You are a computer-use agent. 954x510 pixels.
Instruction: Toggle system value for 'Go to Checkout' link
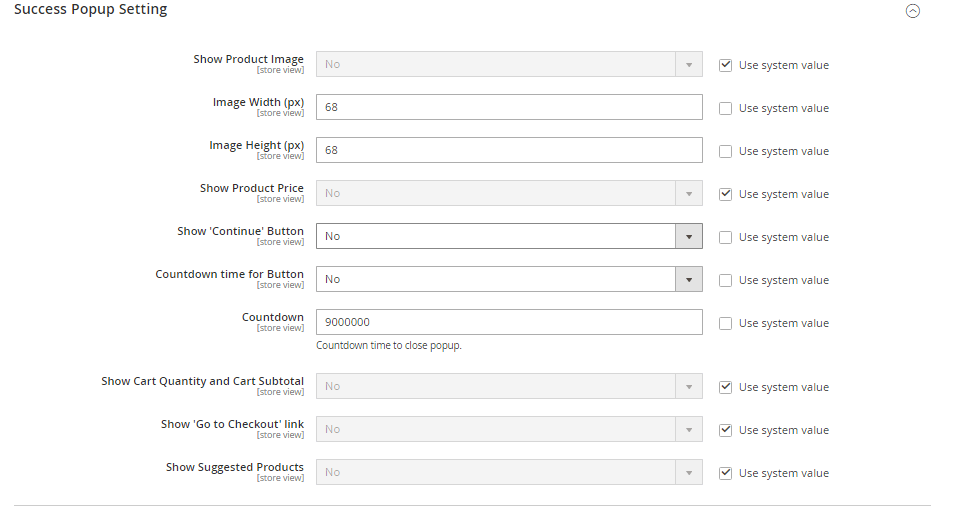tap(726, 430)
